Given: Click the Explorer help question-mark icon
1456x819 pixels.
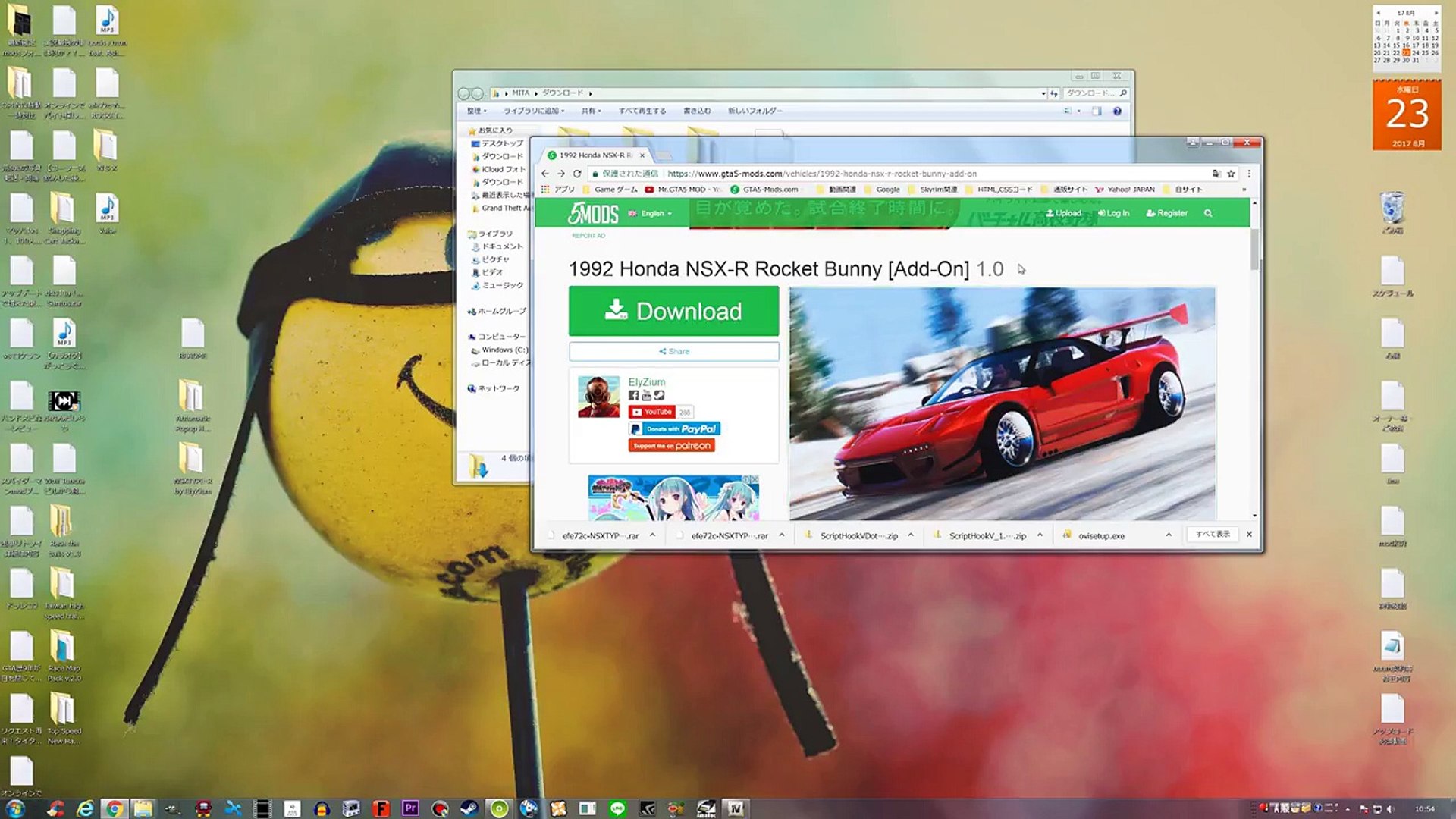Looking at the screenshot, I should pyautogui.click(x=1117, y=111).
